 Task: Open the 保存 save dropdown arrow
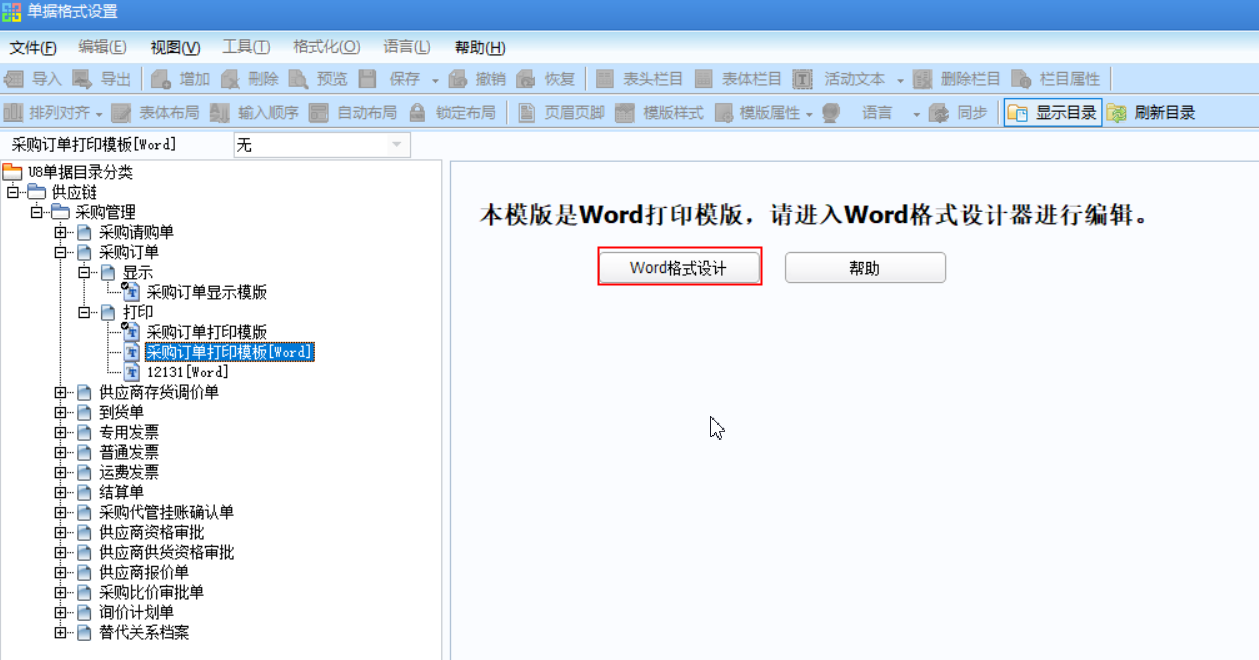pos(436,80)
